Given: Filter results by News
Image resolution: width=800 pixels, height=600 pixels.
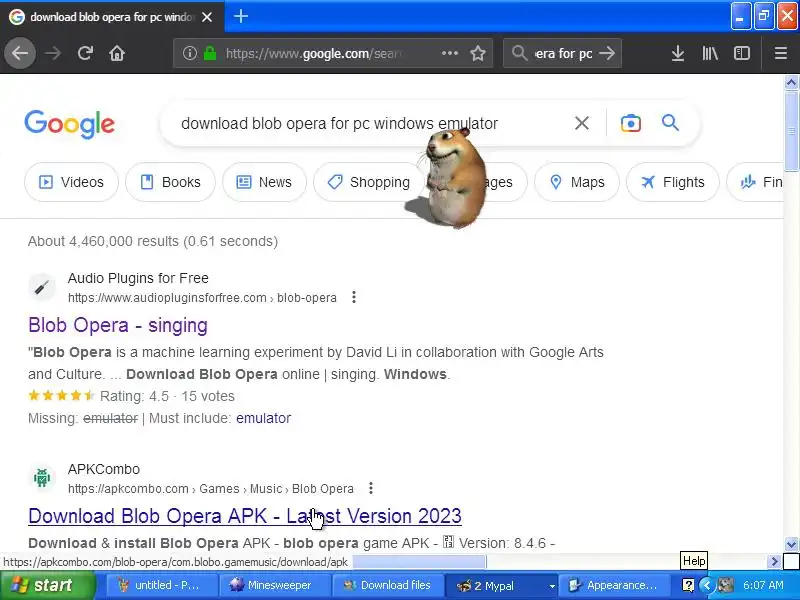Looking at the screenshot, I should tap(264, 182).
